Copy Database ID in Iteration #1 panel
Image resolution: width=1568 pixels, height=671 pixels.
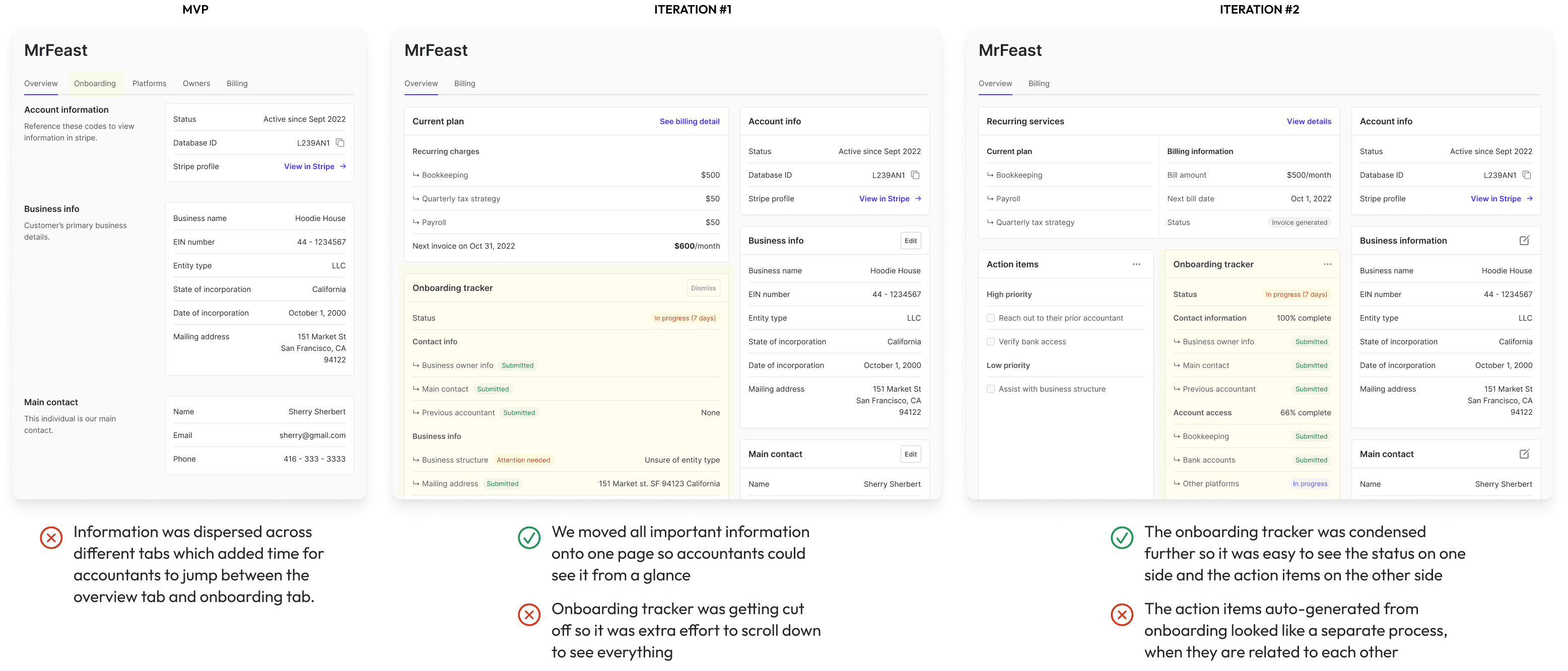[915, 175]
